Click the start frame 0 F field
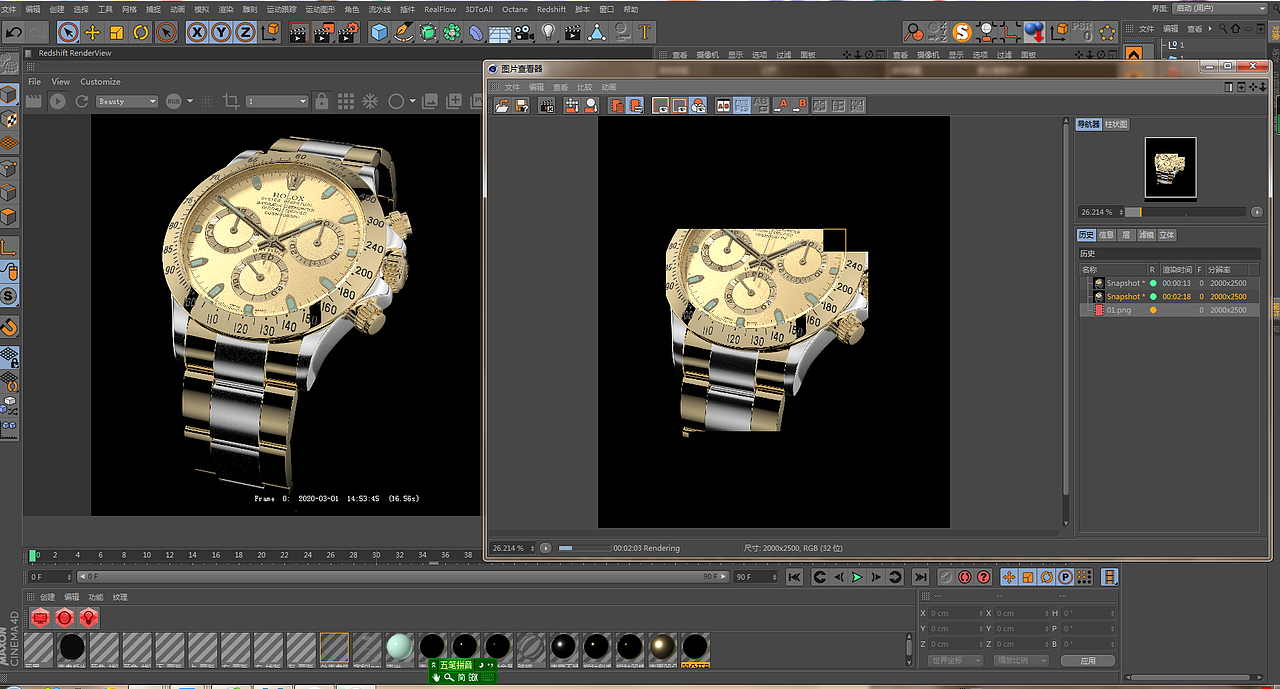The image size is (1280, 689). 48,577
